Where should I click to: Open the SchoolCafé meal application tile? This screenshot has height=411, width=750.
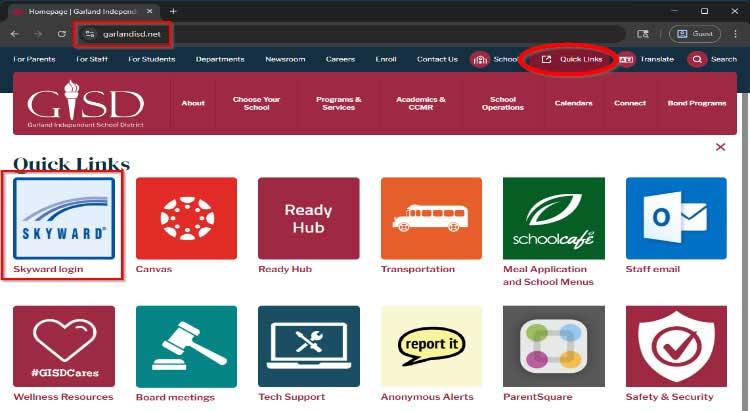pyautogui.click(x=554, y=218)
